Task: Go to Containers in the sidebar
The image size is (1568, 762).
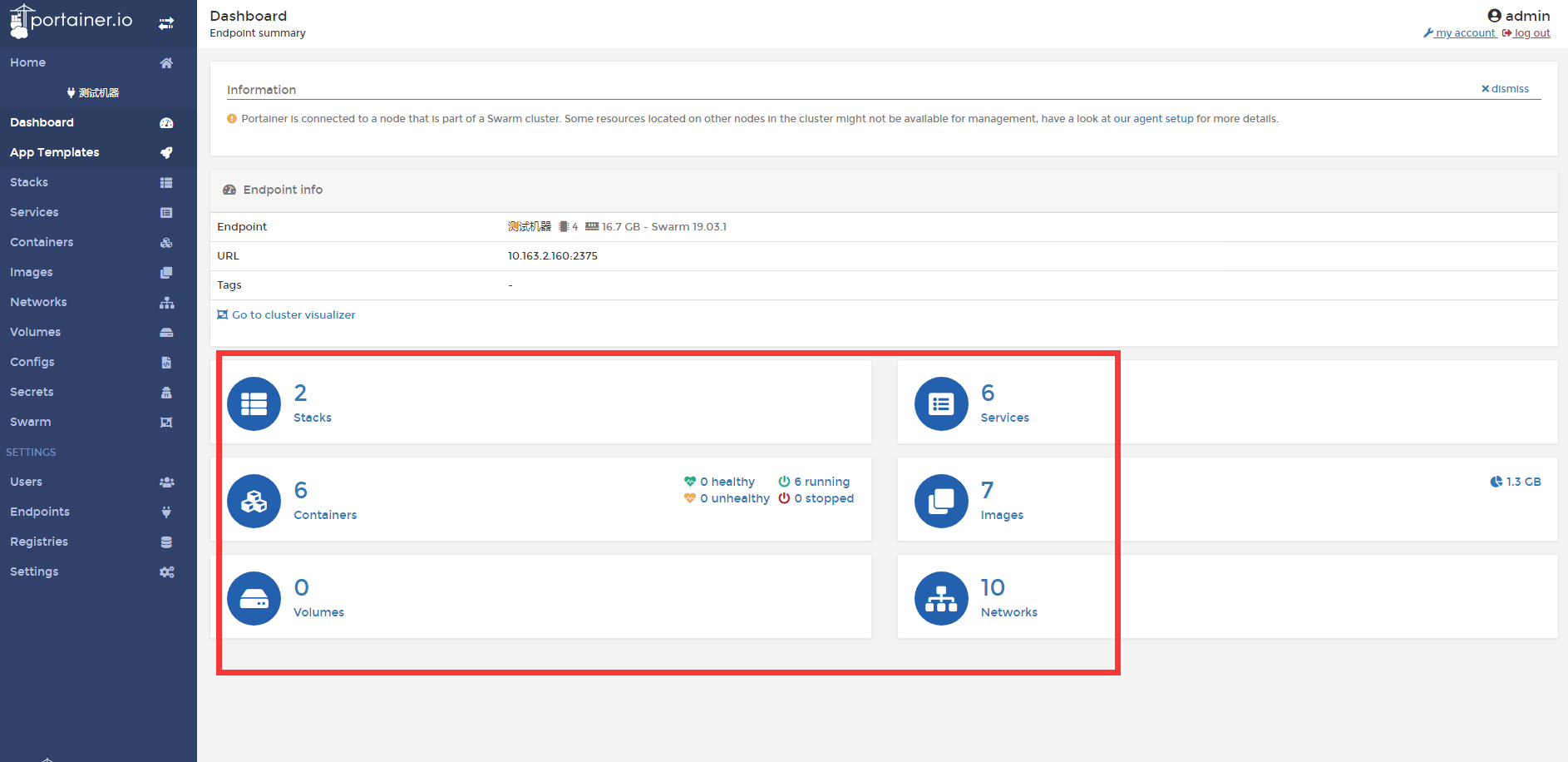Action: (x=98, y=242)
